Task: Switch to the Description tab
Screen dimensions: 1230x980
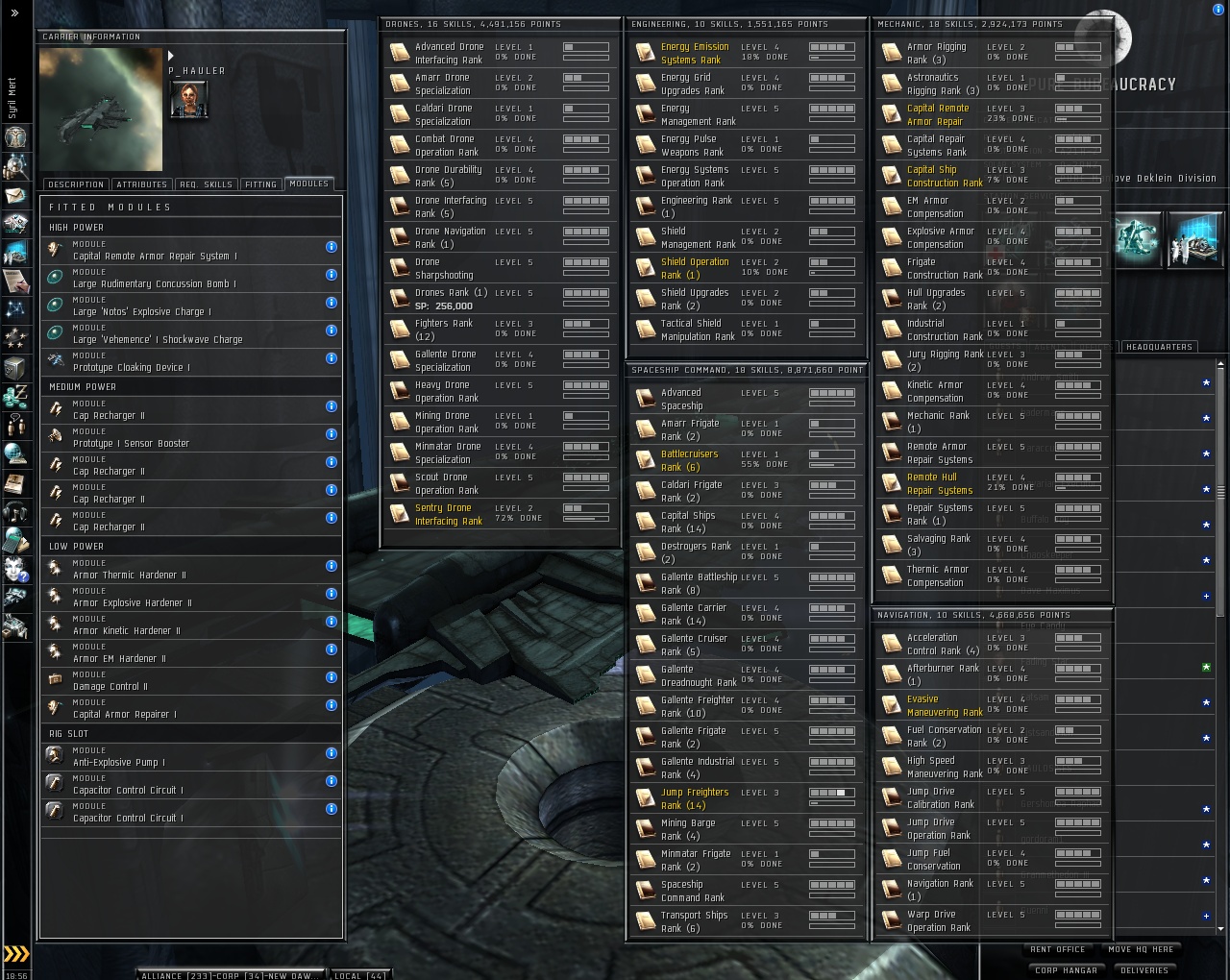Action: click(76, 184)
